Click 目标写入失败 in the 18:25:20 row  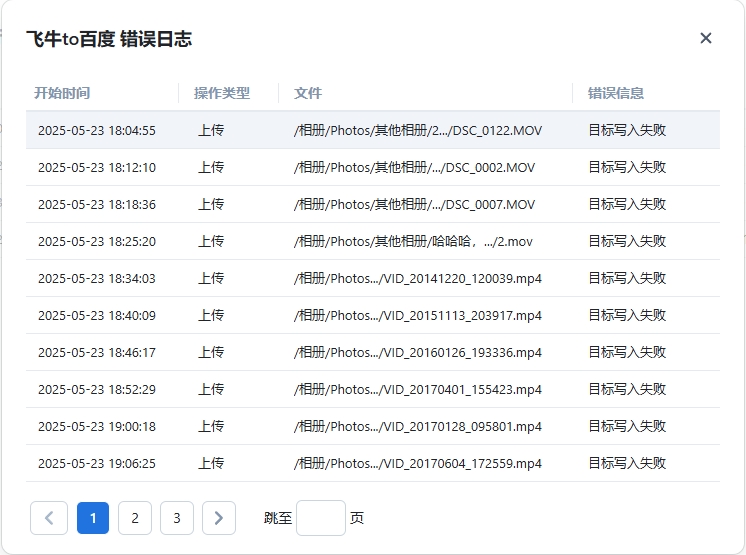tap(627, 241)
